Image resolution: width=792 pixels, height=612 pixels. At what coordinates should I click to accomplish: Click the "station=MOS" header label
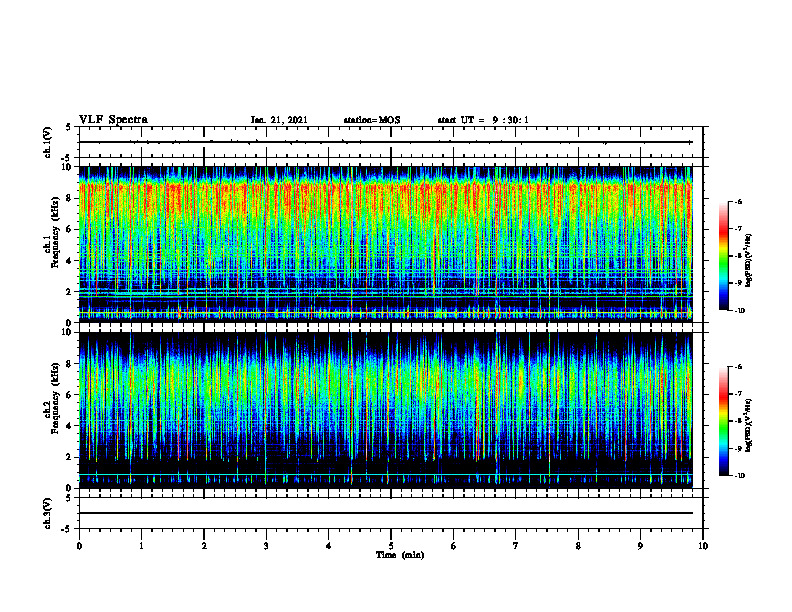[372, 120]
